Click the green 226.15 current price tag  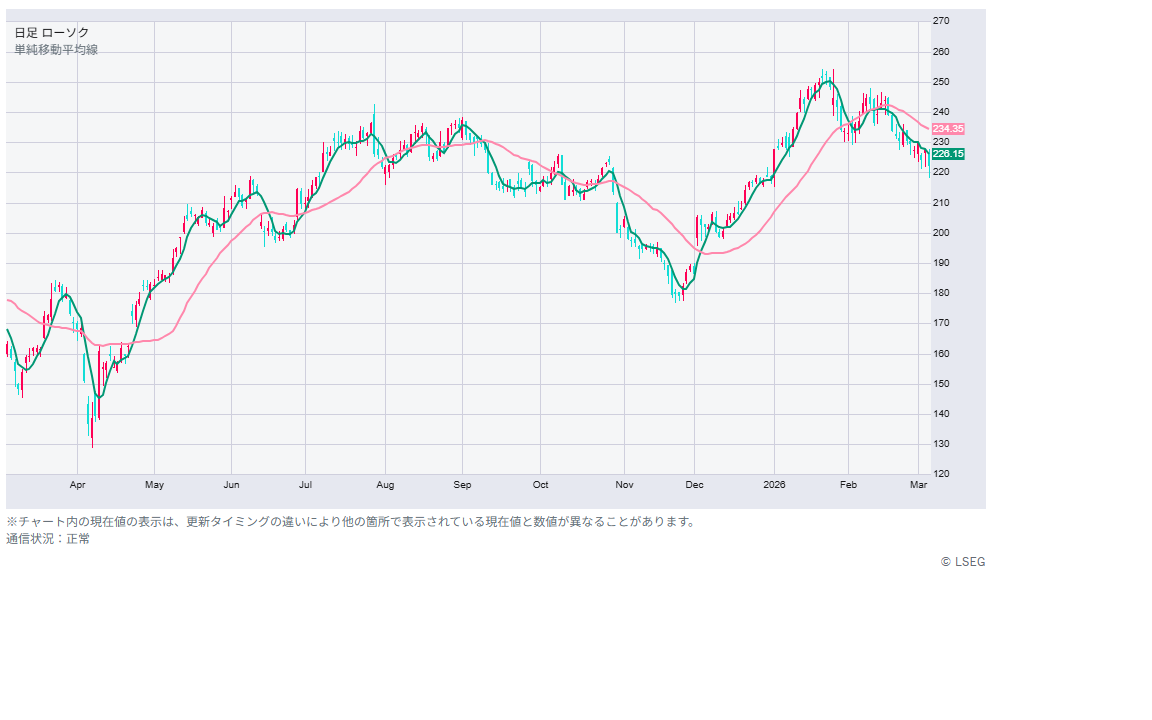pyautogui.click(x=948, y=154)
